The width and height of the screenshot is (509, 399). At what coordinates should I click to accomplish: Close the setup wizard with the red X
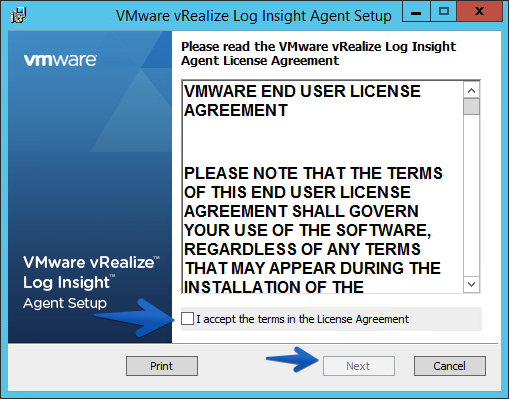tap(480, 12)
